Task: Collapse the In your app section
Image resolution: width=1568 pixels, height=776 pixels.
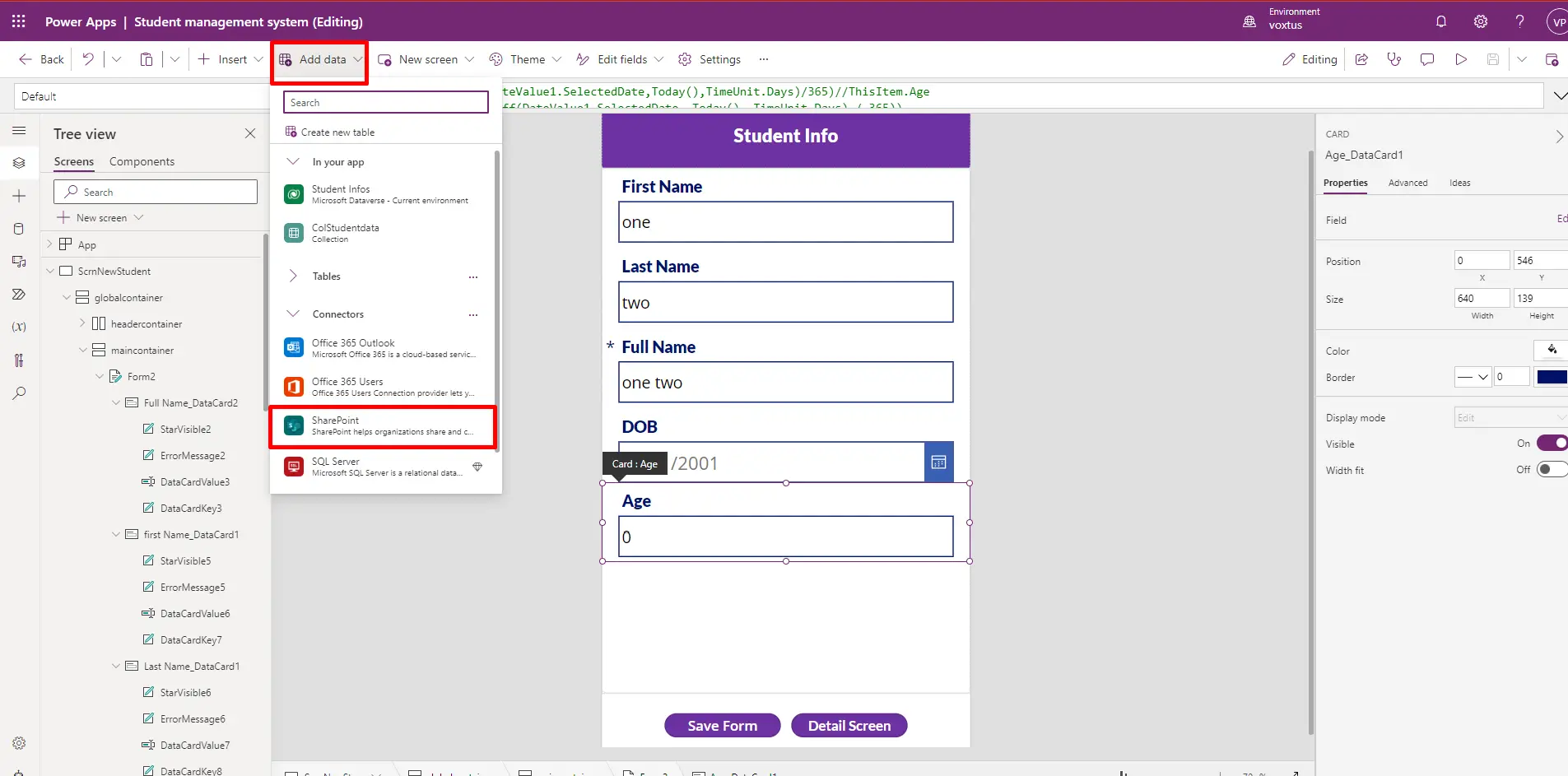Action: pyautogui.click(x=293, y=161)
